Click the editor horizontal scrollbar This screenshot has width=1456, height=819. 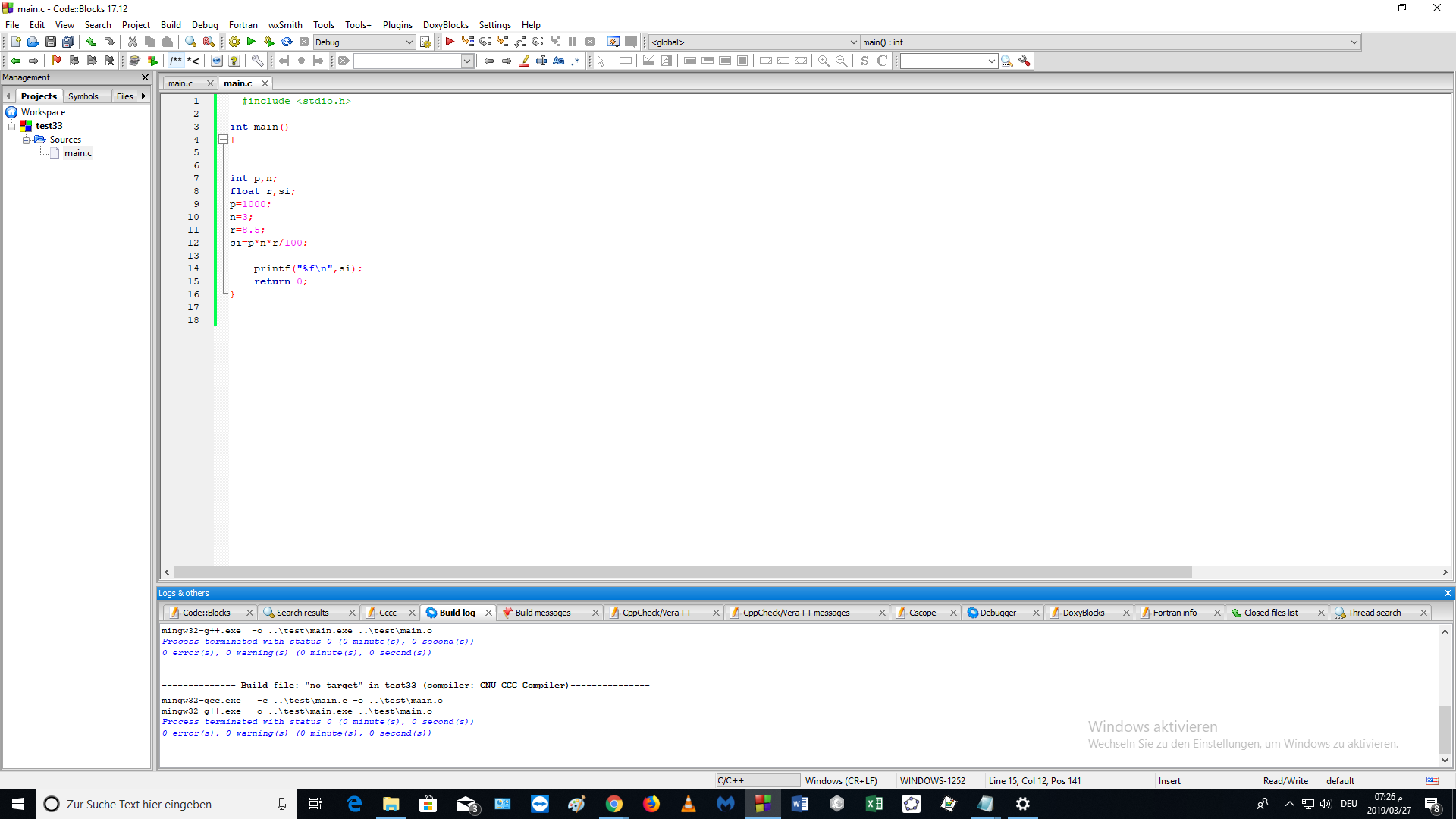tap(682, 573)
